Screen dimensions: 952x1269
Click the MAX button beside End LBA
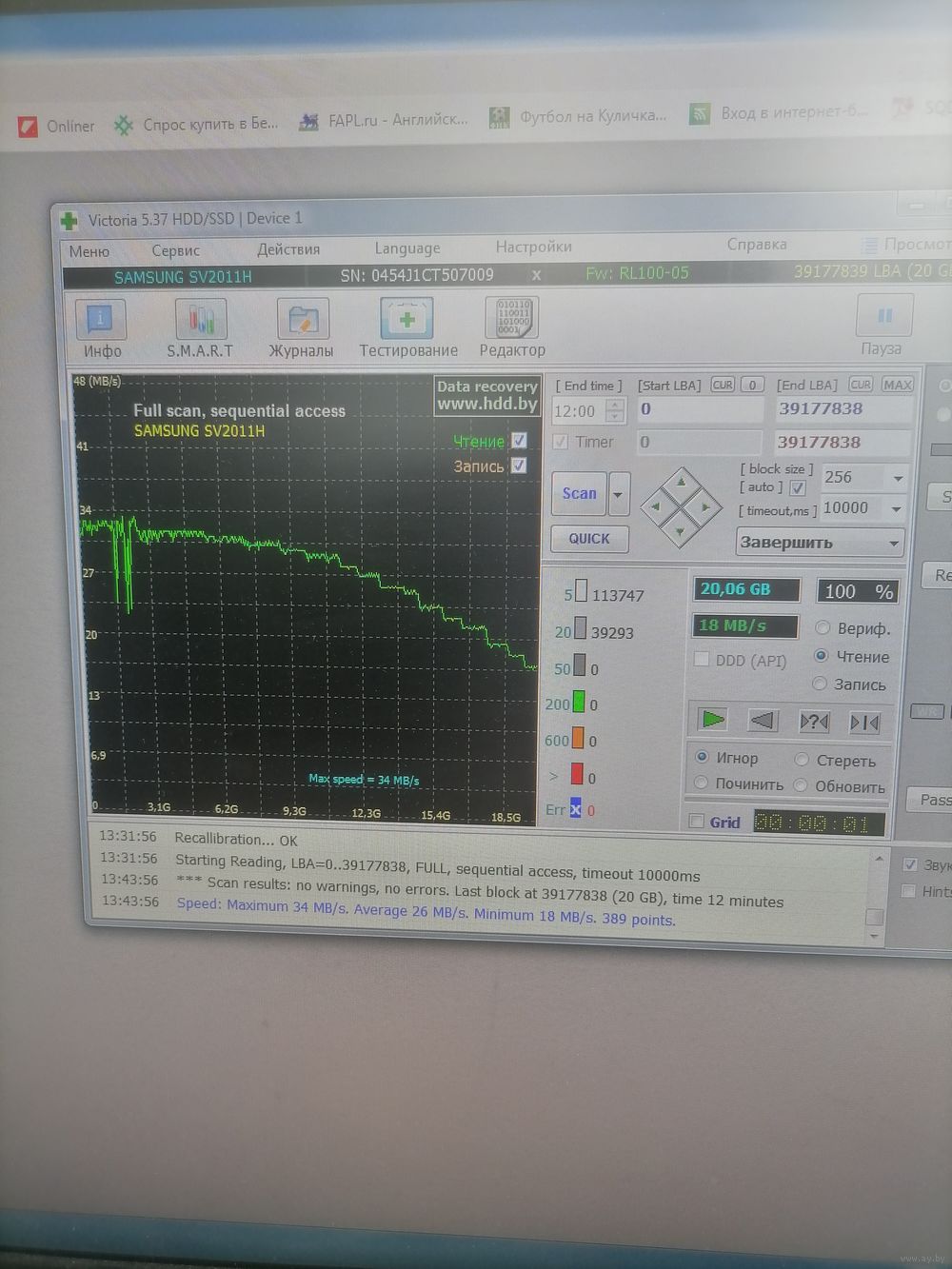(x=897, y=385)
